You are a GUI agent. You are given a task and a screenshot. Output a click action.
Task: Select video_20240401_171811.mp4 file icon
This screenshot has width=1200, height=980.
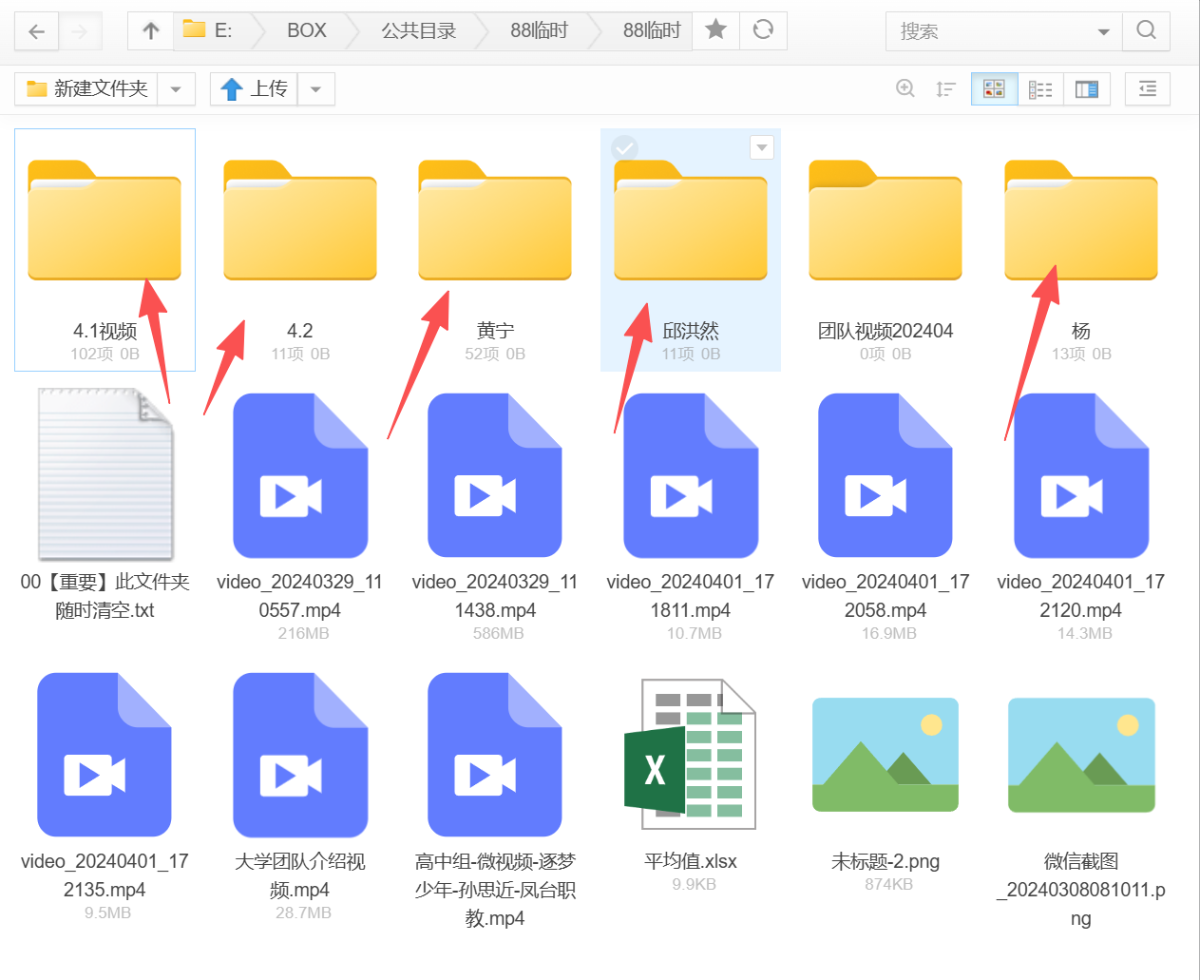coord(691,475)
